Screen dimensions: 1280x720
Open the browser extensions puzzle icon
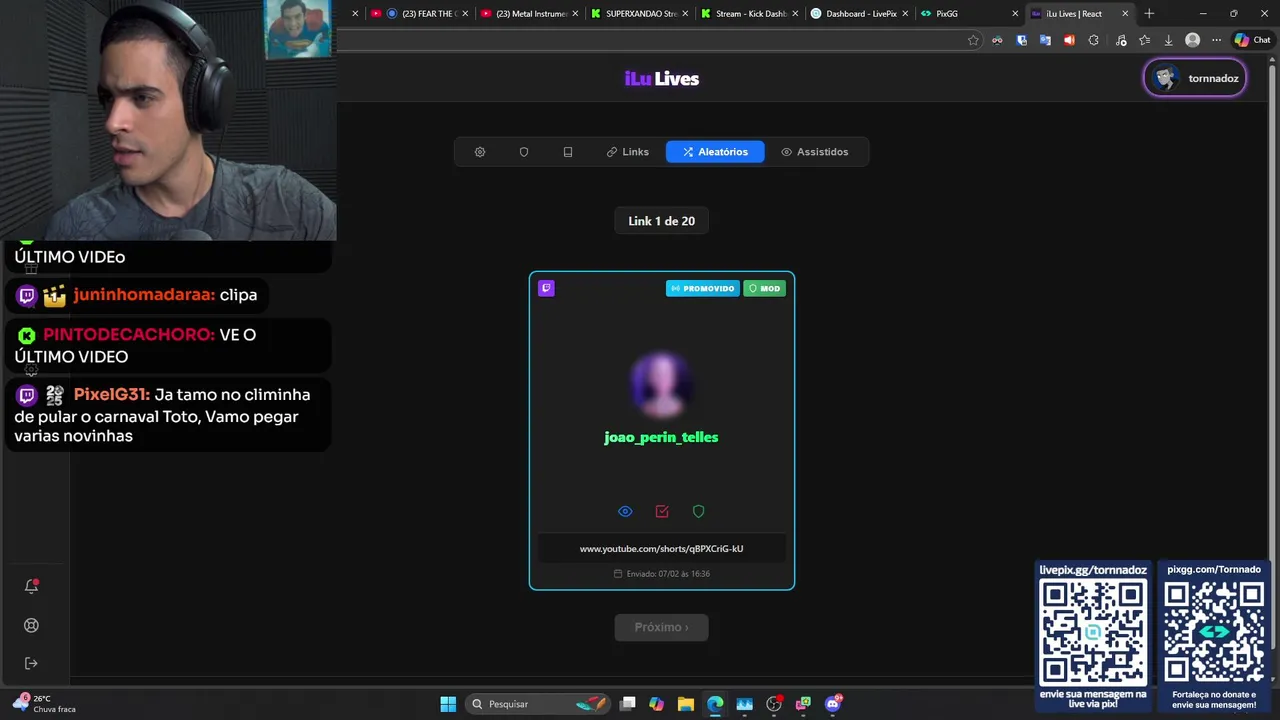tap(1093, 40)
